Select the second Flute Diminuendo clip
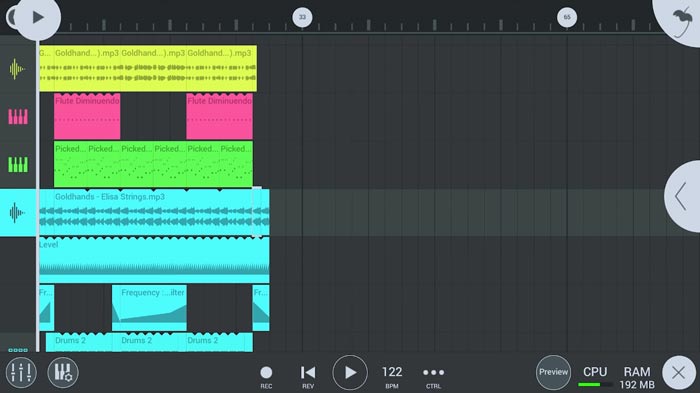700x393 pixels. point(219,116)
